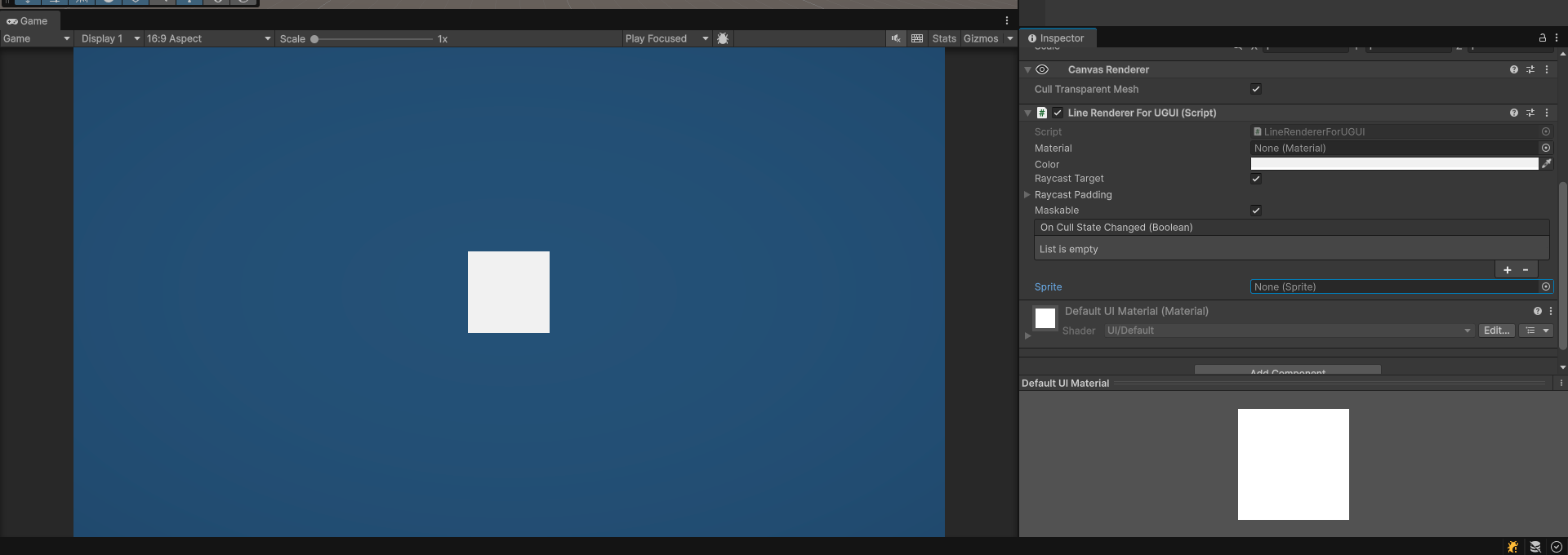Uncheck Raycast Target

pyautogui.click(x=1256, y=179)
